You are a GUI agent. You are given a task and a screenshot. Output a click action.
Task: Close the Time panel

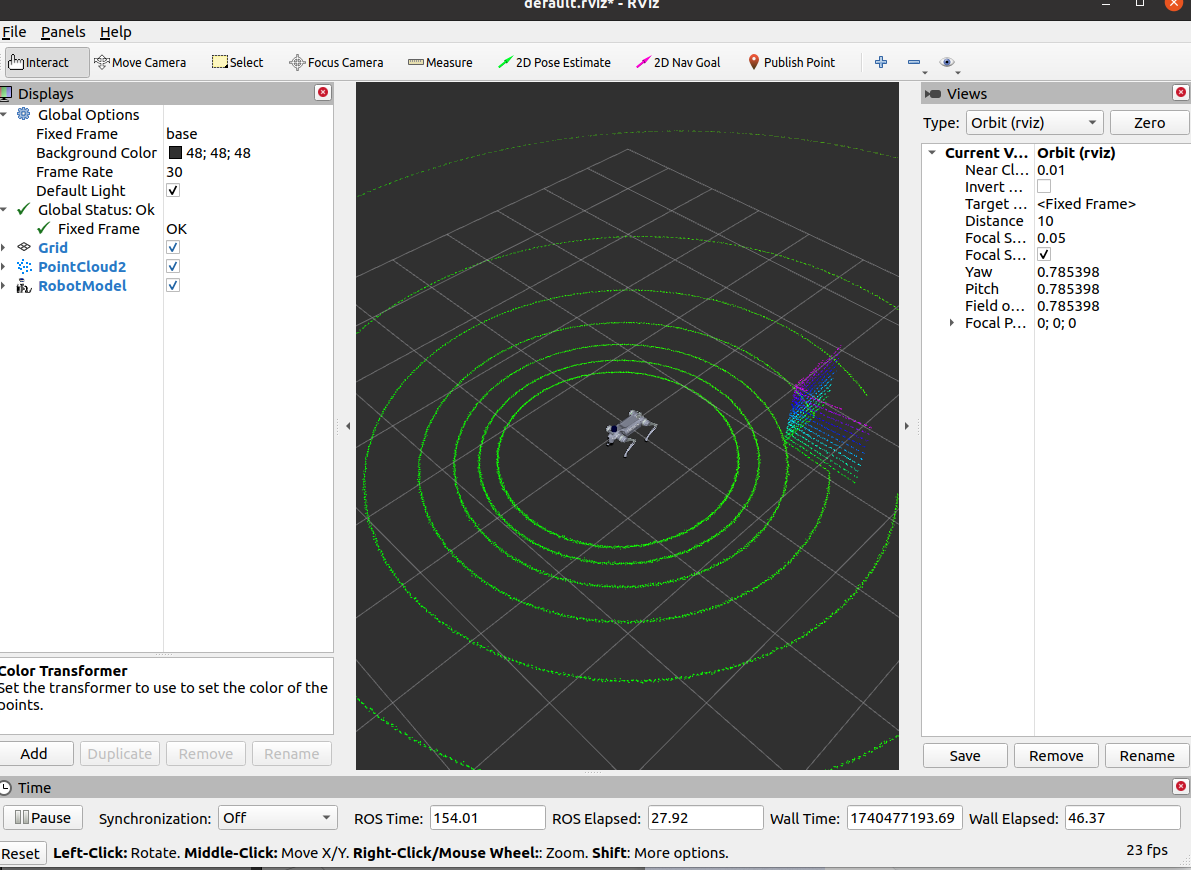1180,786
